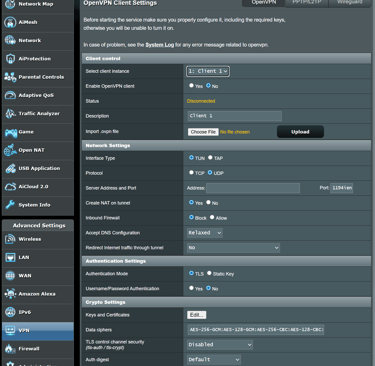Set Inbound Firewall to Block

click(191, 217)
